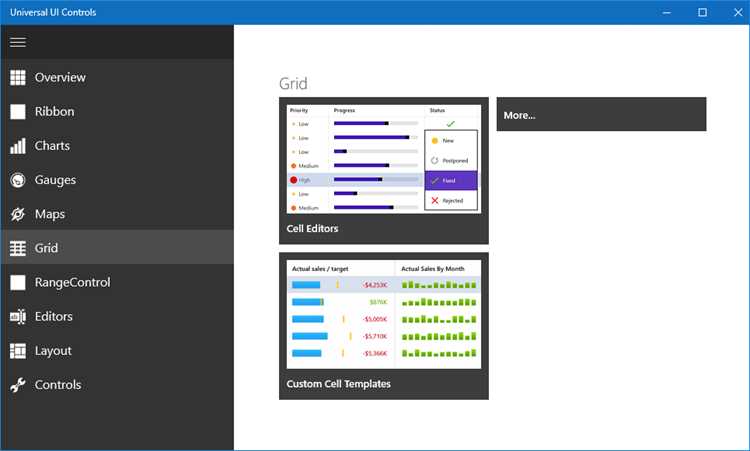Choose Rejected in the status dropdown

coord(451,201)
